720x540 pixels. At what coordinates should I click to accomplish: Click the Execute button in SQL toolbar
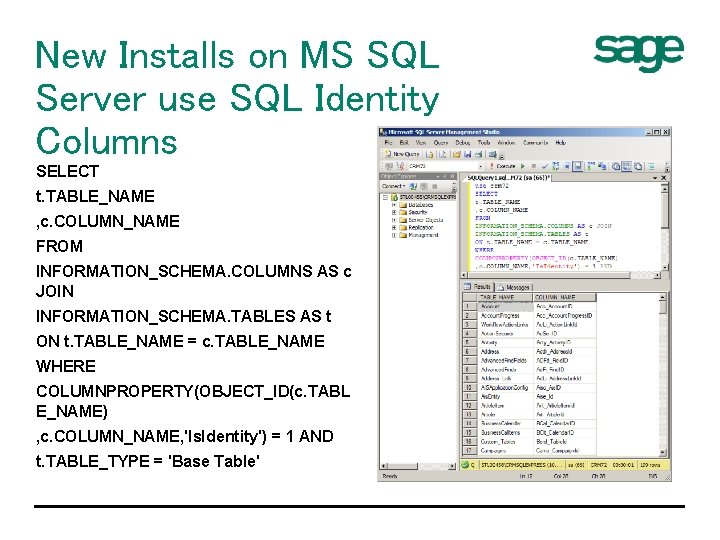pos(502,166)
